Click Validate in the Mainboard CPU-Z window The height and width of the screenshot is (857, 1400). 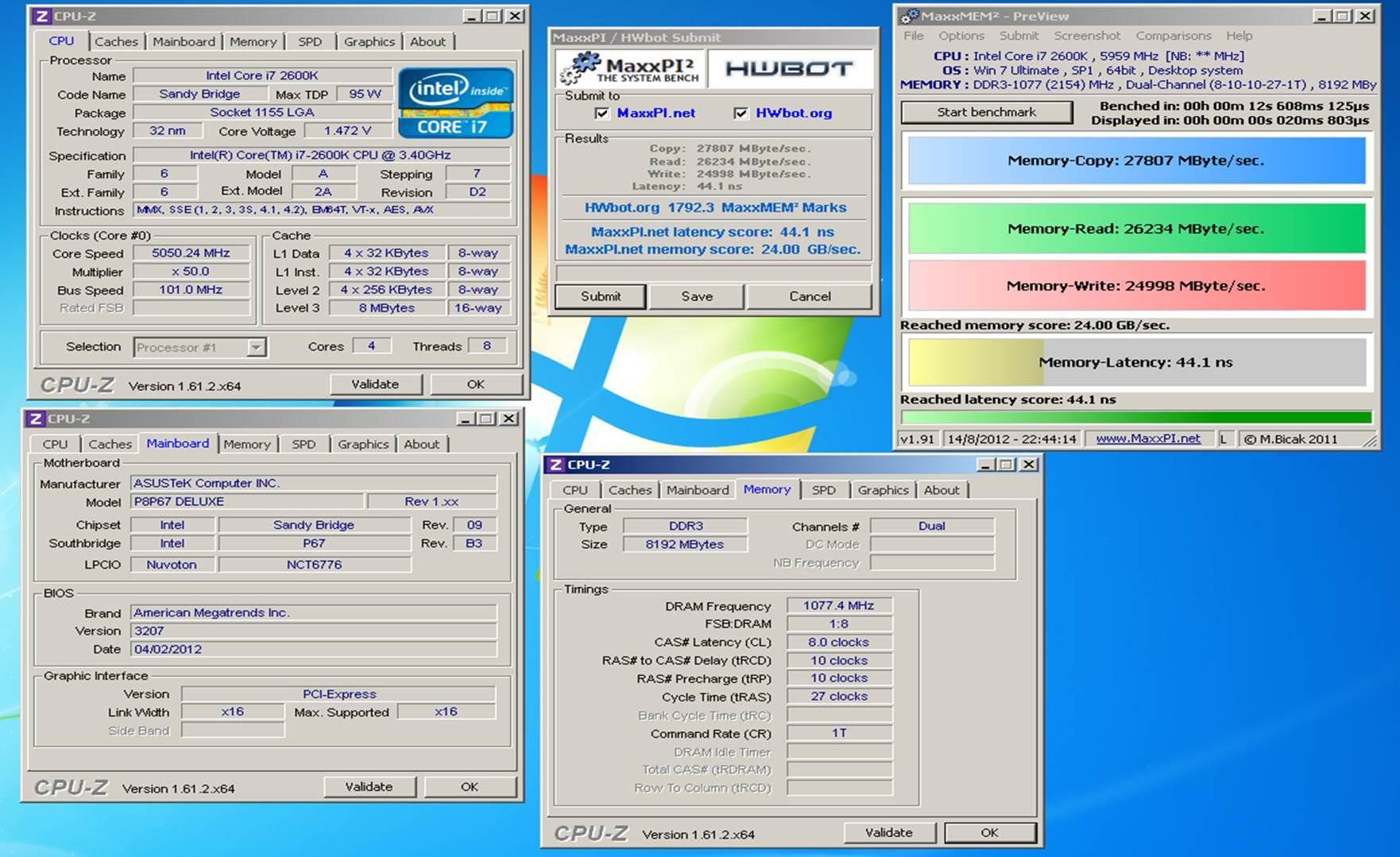click(x=369, y=787)
